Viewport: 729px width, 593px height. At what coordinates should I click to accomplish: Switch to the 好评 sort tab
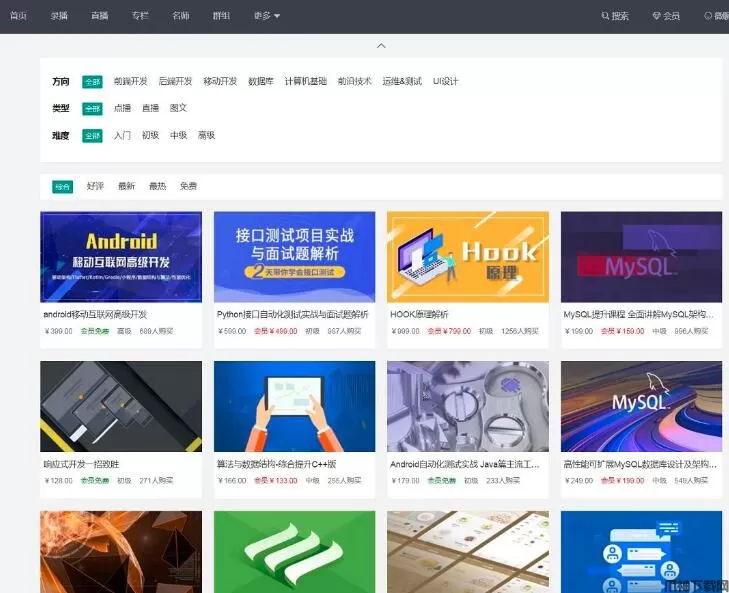[x=95, y=186]
